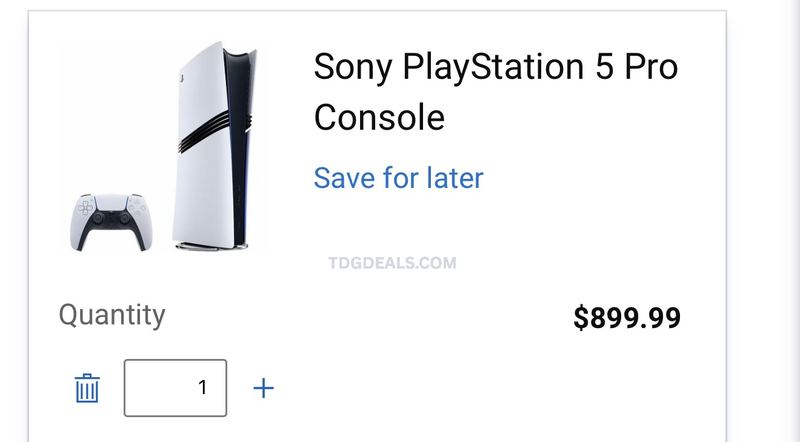Click the word Console in the product title
The height and width of the screenshot is (442, 800).
(x=379, y=117)
